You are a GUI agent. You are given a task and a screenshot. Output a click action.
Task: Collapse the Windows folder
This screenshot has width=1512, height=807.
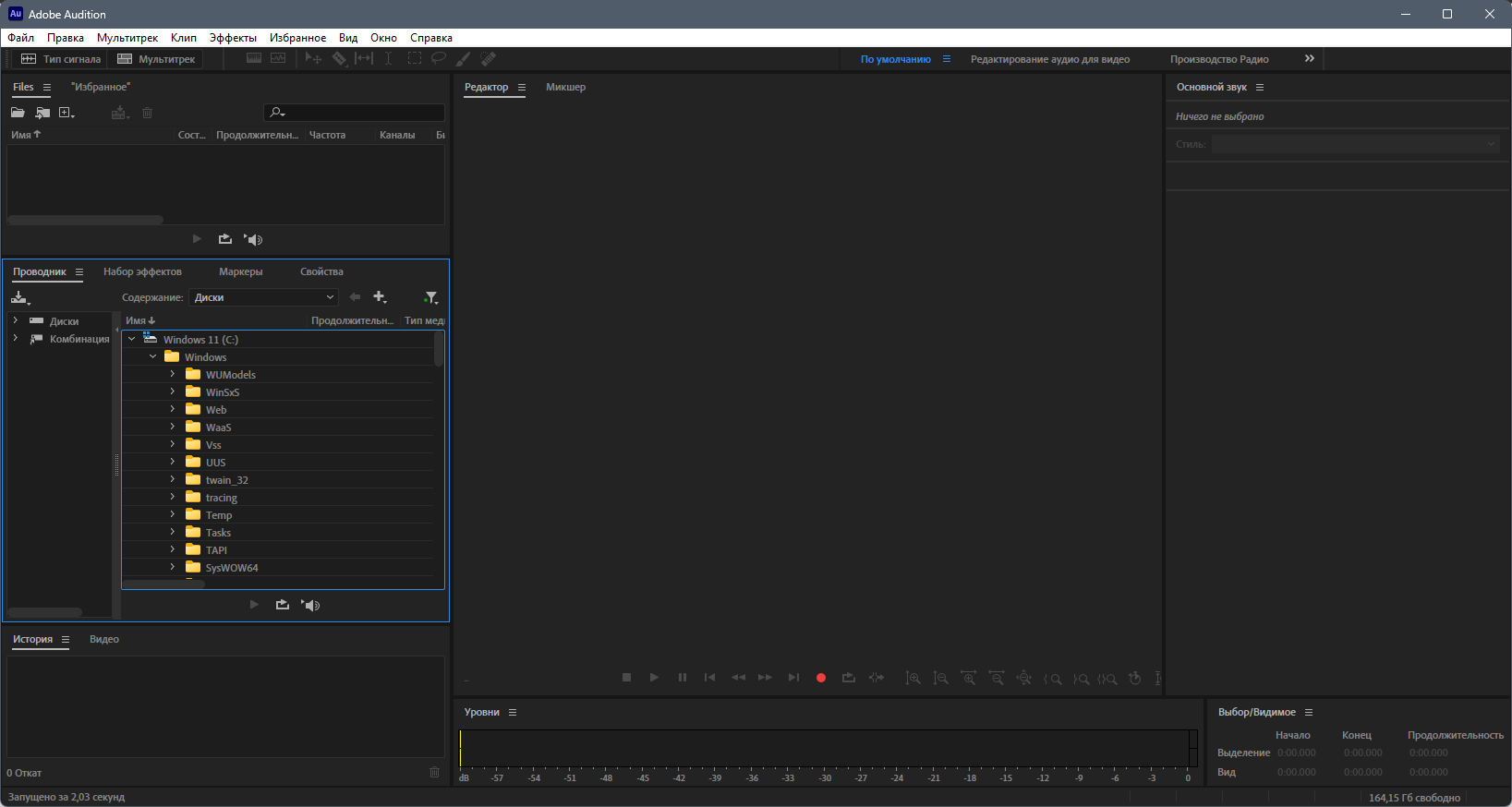(153, 356)
